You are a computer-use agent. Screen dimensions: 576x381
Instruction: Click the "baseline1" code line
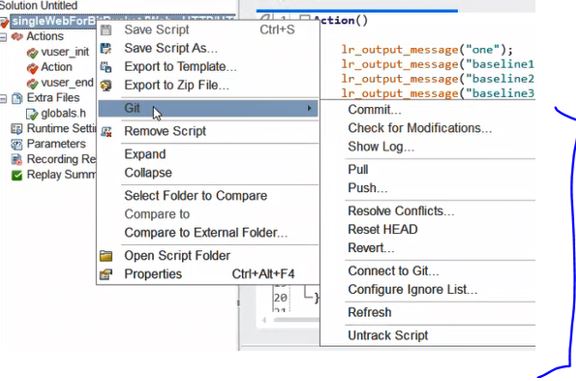point(438,64)
